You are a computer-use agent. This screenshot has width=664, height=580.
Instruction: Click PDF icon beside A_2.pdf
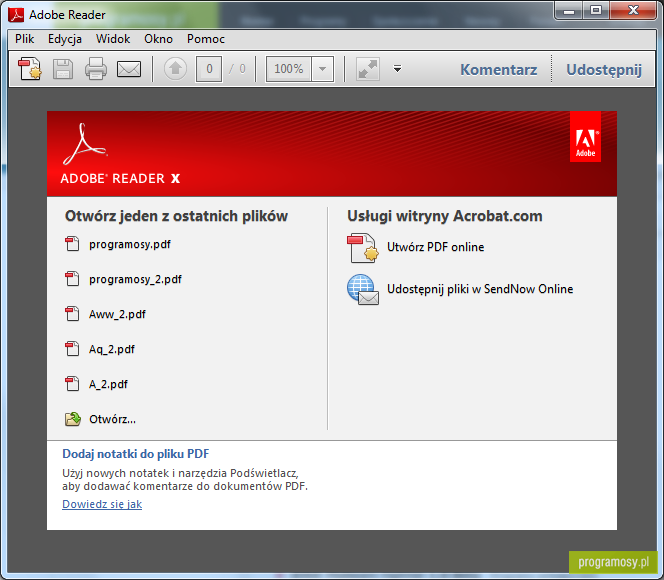point(72,384)
